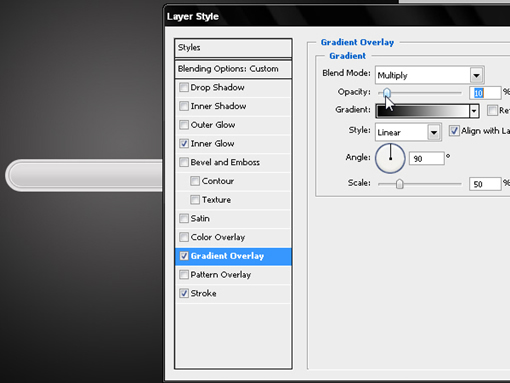Select the Styles entry in list
This screenshot has height=383, width=510.
(233, 48)
